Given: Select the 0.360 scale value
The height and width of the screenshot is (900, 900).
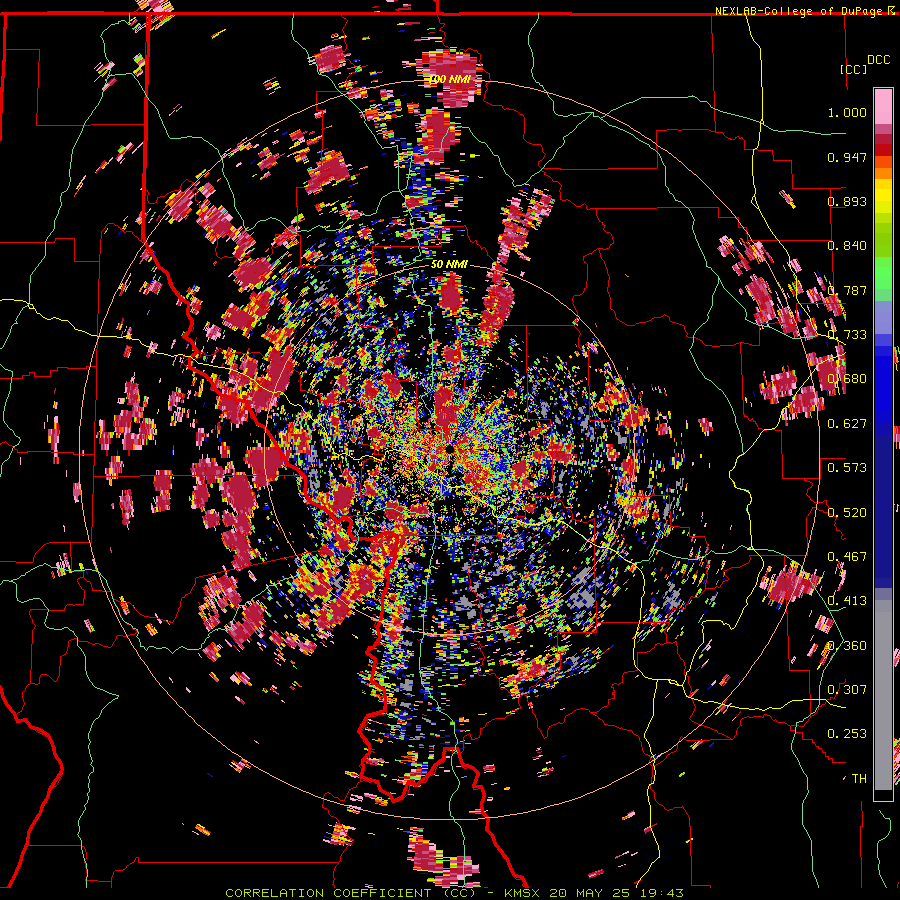Looking at the screenshot, I should click(x=847, y=646).
